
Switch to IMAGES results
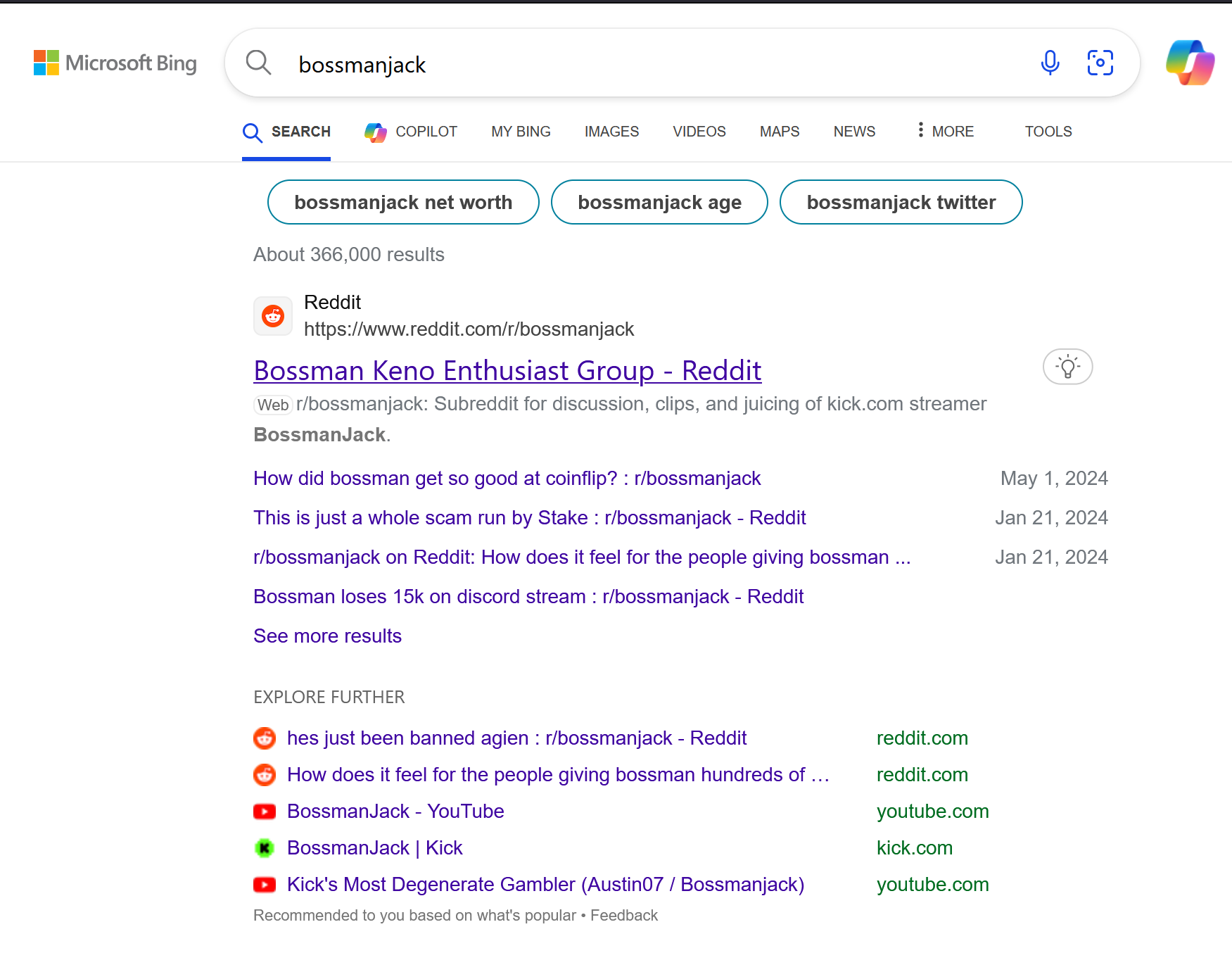click(611, 132)
